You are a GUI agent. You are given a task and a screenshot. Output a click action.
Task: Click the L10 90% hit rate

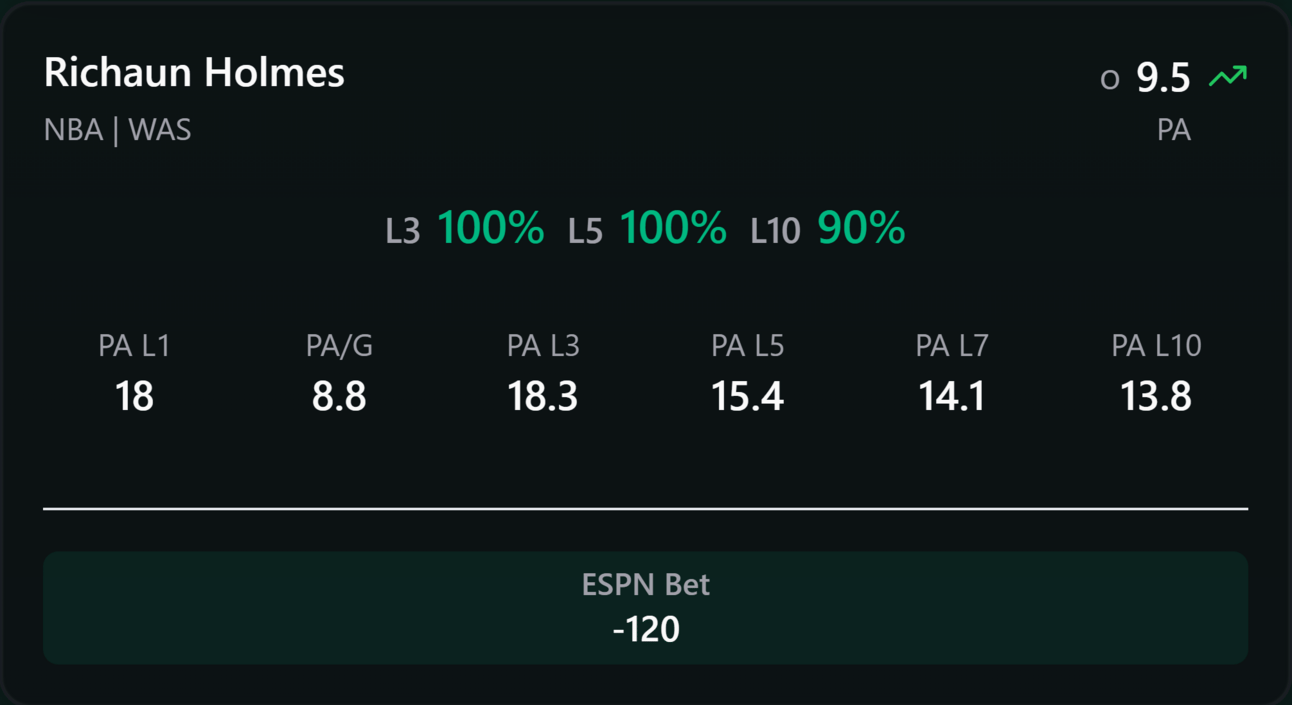point(828,229)
